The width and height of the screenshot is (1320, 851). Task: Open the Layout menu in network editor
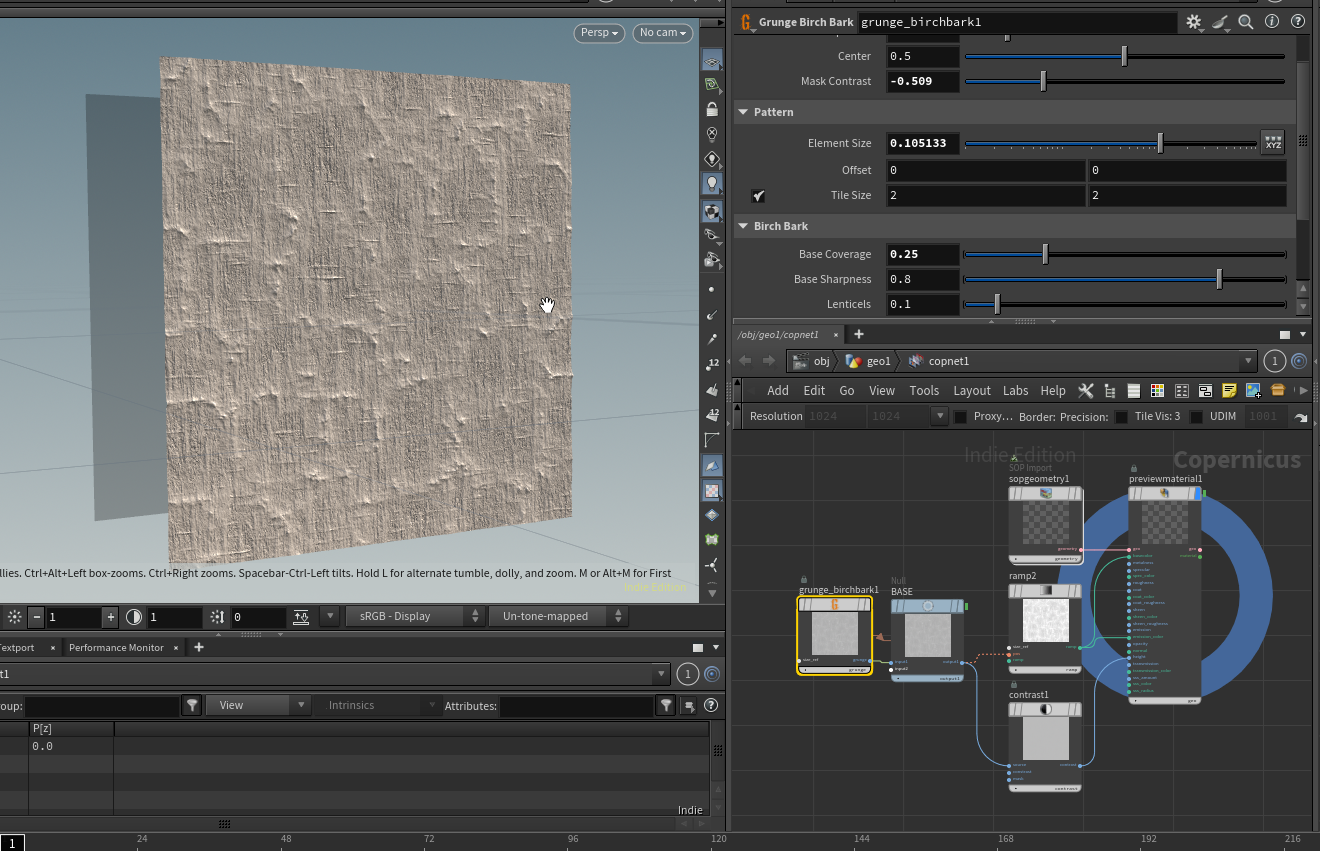click(971, 390)
